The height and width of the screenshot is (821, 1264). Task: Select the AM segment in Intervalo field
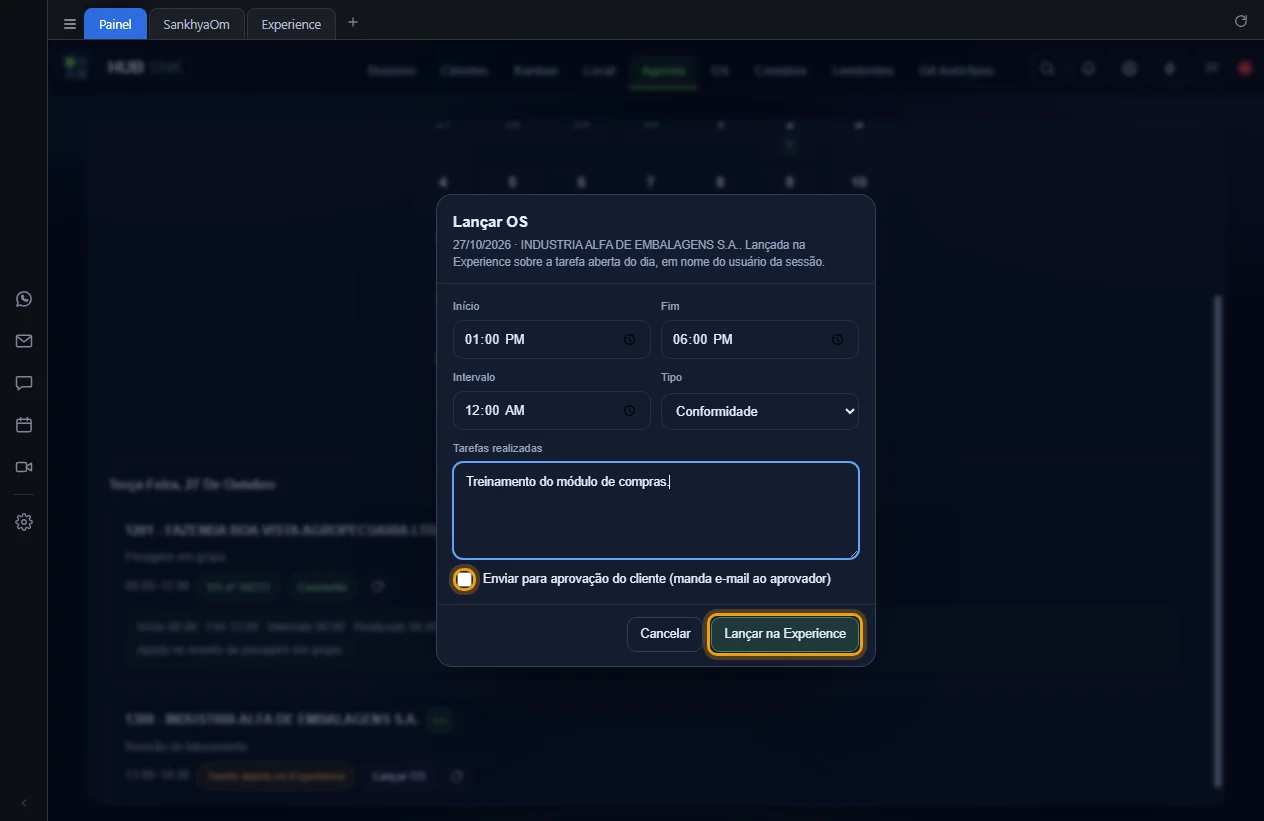[515, 410]
